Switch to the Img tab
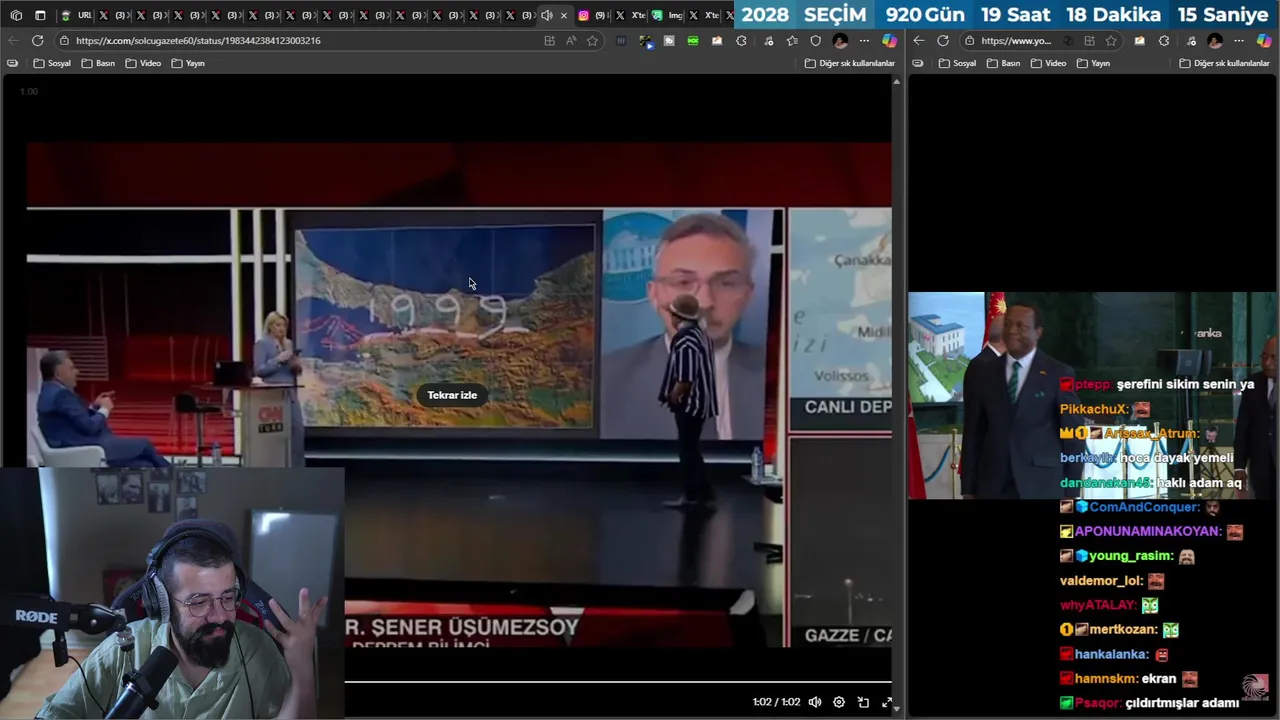The width and height of the screenshot is (1280, 720). pos(668,15)
